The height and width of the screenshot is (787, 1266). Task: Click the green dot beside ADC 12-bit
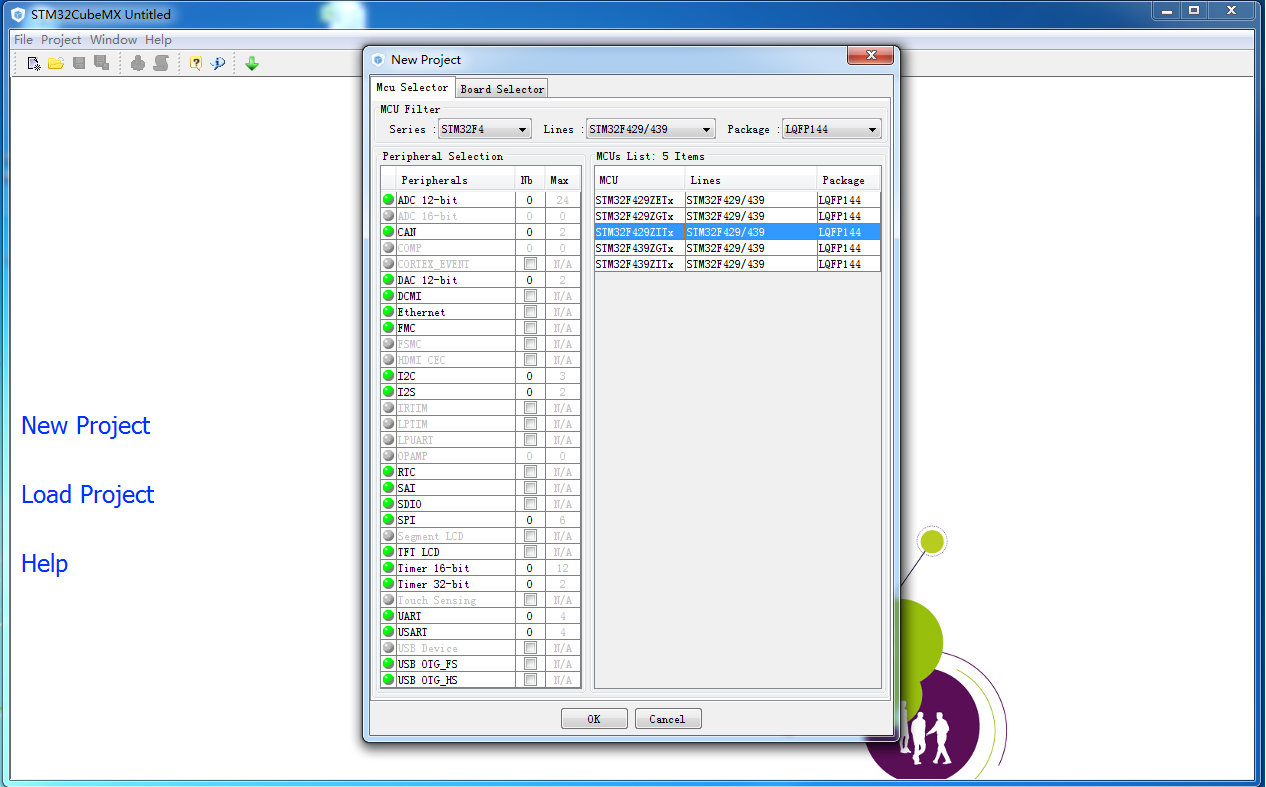coord(388,200)
